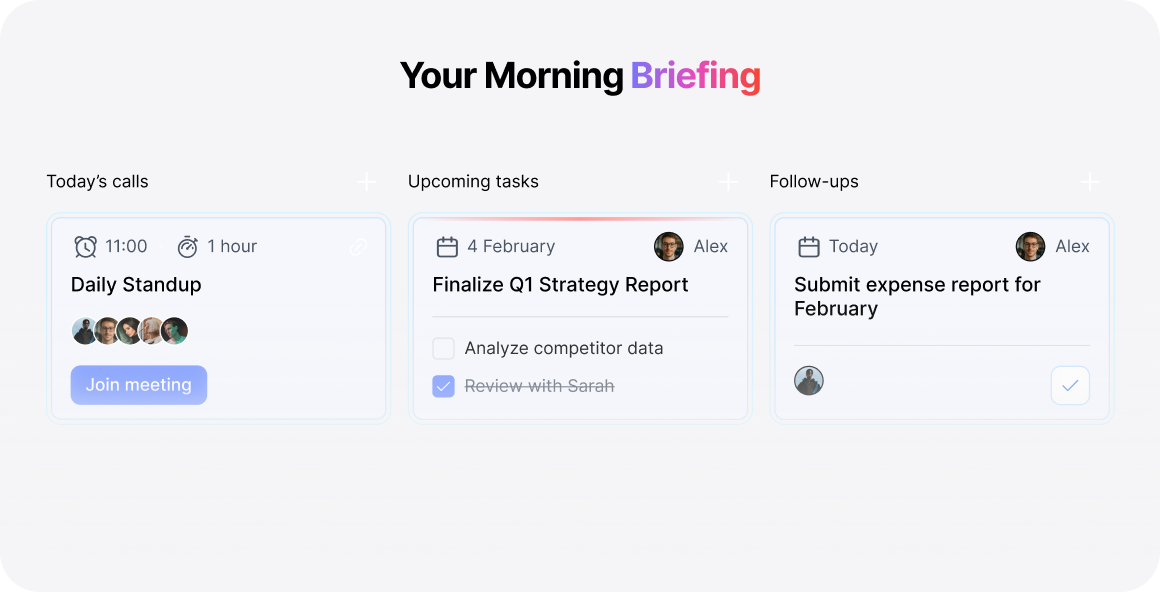Click the stopwatch icon next to 1 hour

coord(187,246)
